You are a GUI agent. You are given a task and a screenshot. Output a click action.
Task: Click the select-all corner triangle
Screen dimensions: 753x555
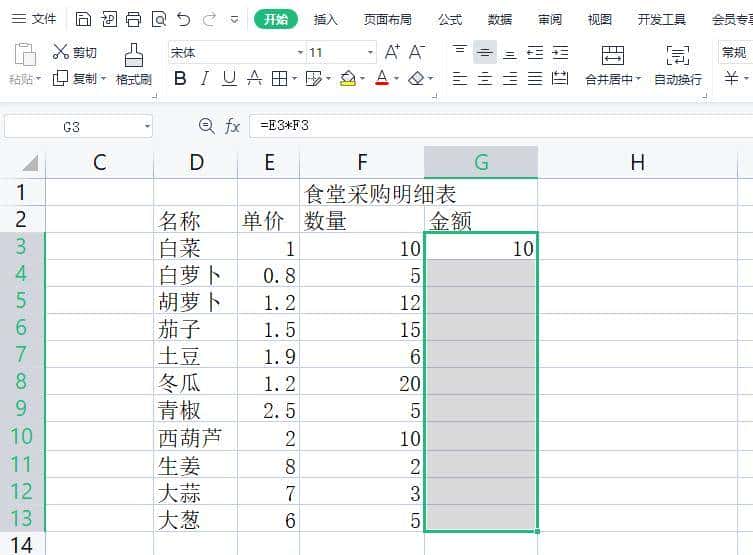29,163
